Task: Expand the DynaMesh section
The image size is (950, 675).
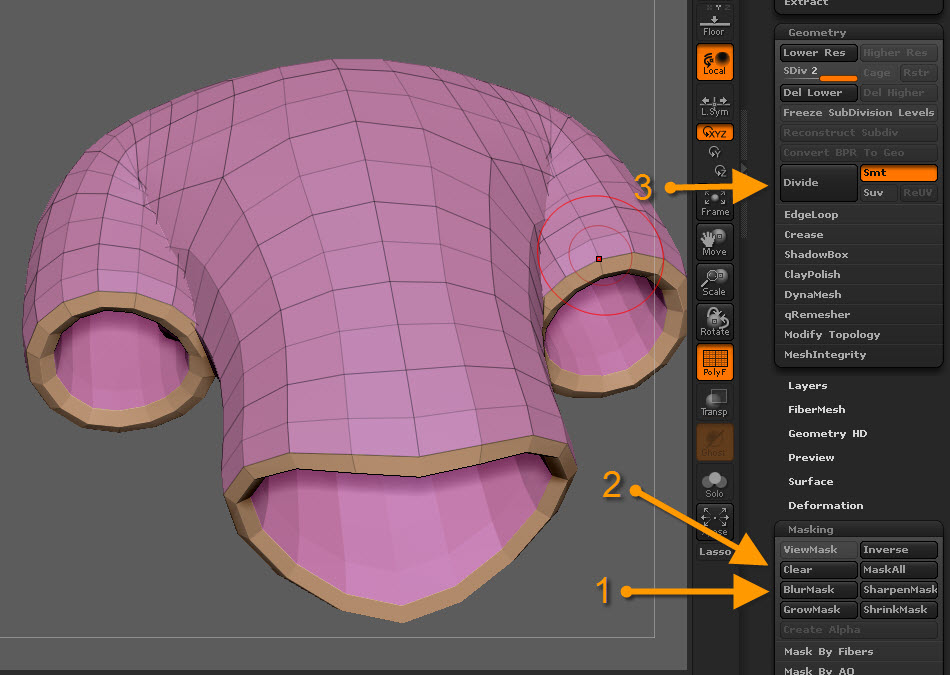Action: [812, 295]
